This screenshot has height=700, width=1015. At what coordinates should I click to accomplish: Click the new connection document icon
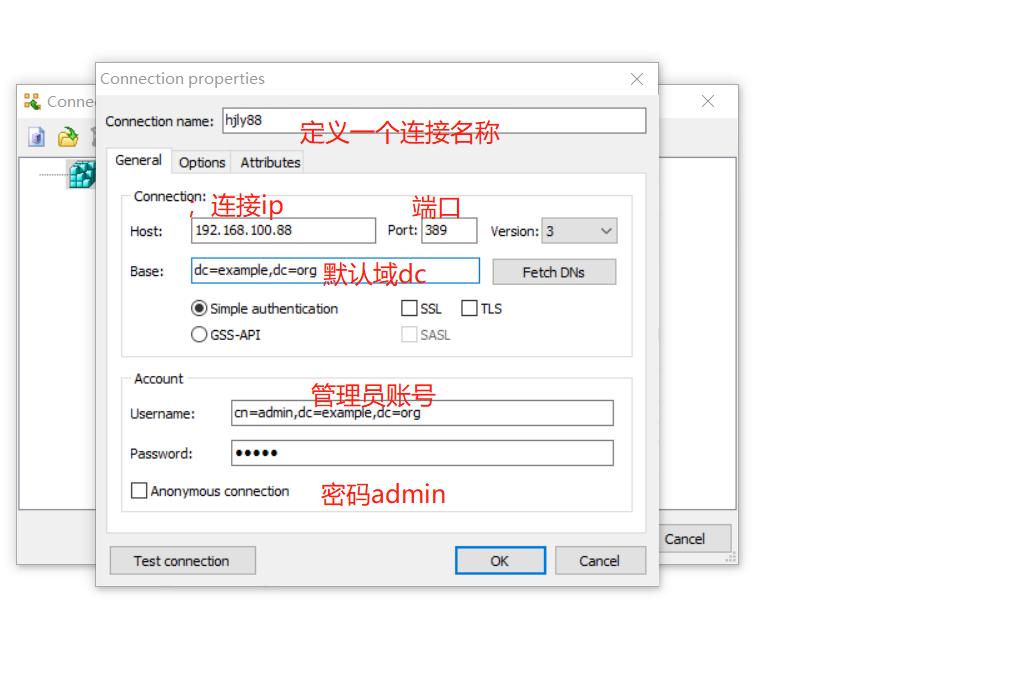pos(37,137)
